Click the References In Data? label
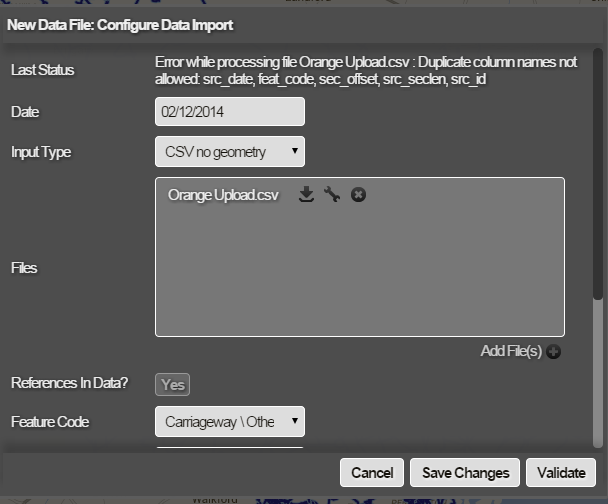 point(69,383)
